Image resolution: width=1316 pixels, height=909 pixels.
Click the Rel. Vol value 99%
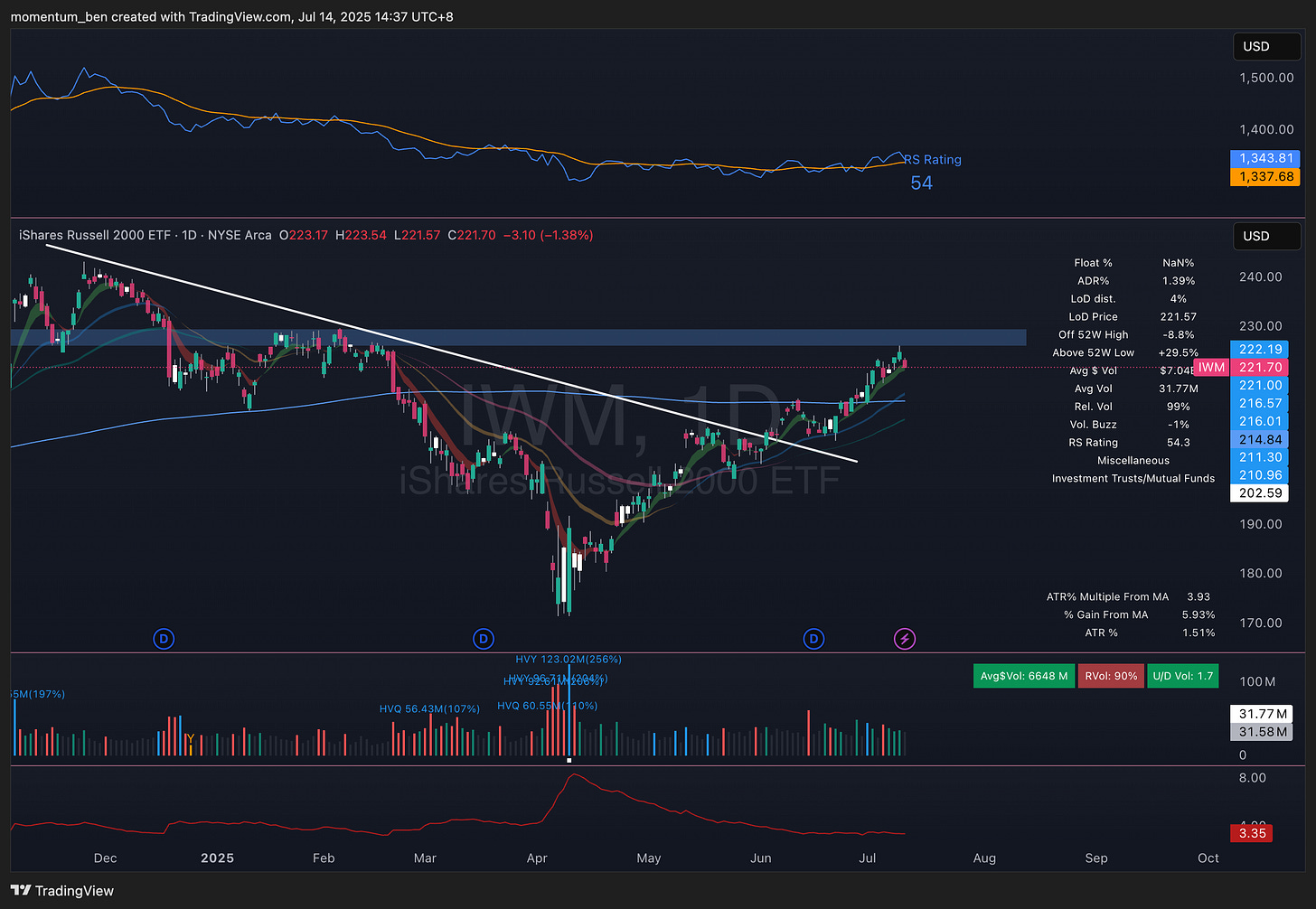[1178, 407]
